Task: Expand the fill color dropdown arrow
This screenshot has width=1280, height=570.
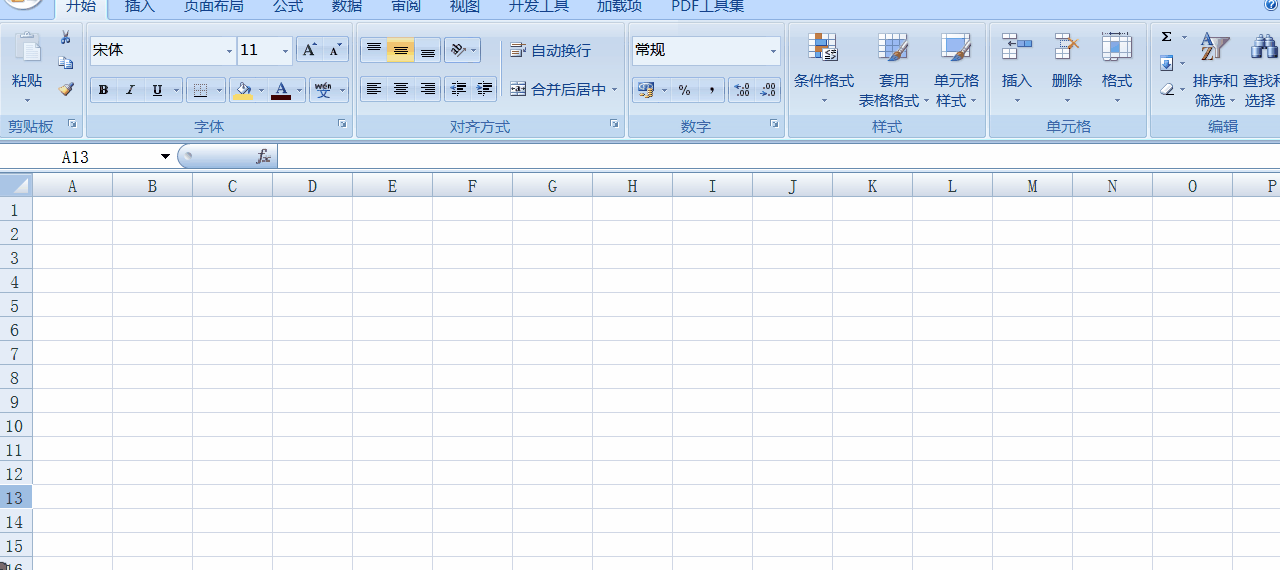Action: [262, 90]
